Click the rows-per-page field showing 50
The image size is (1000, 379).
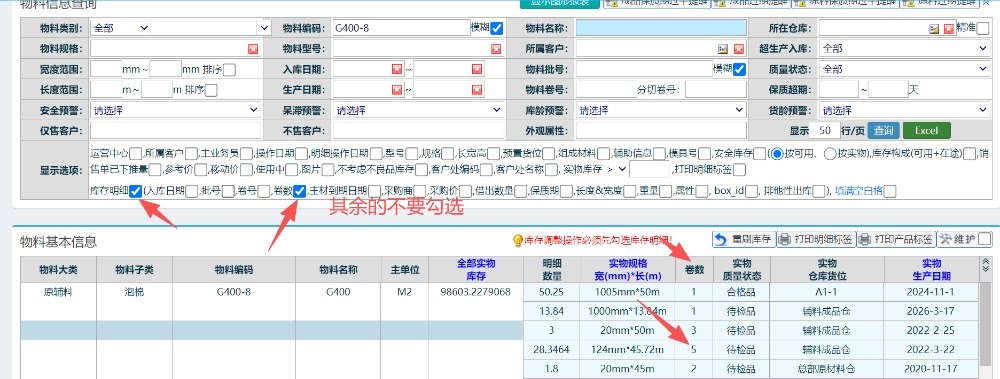pos(825,131)
